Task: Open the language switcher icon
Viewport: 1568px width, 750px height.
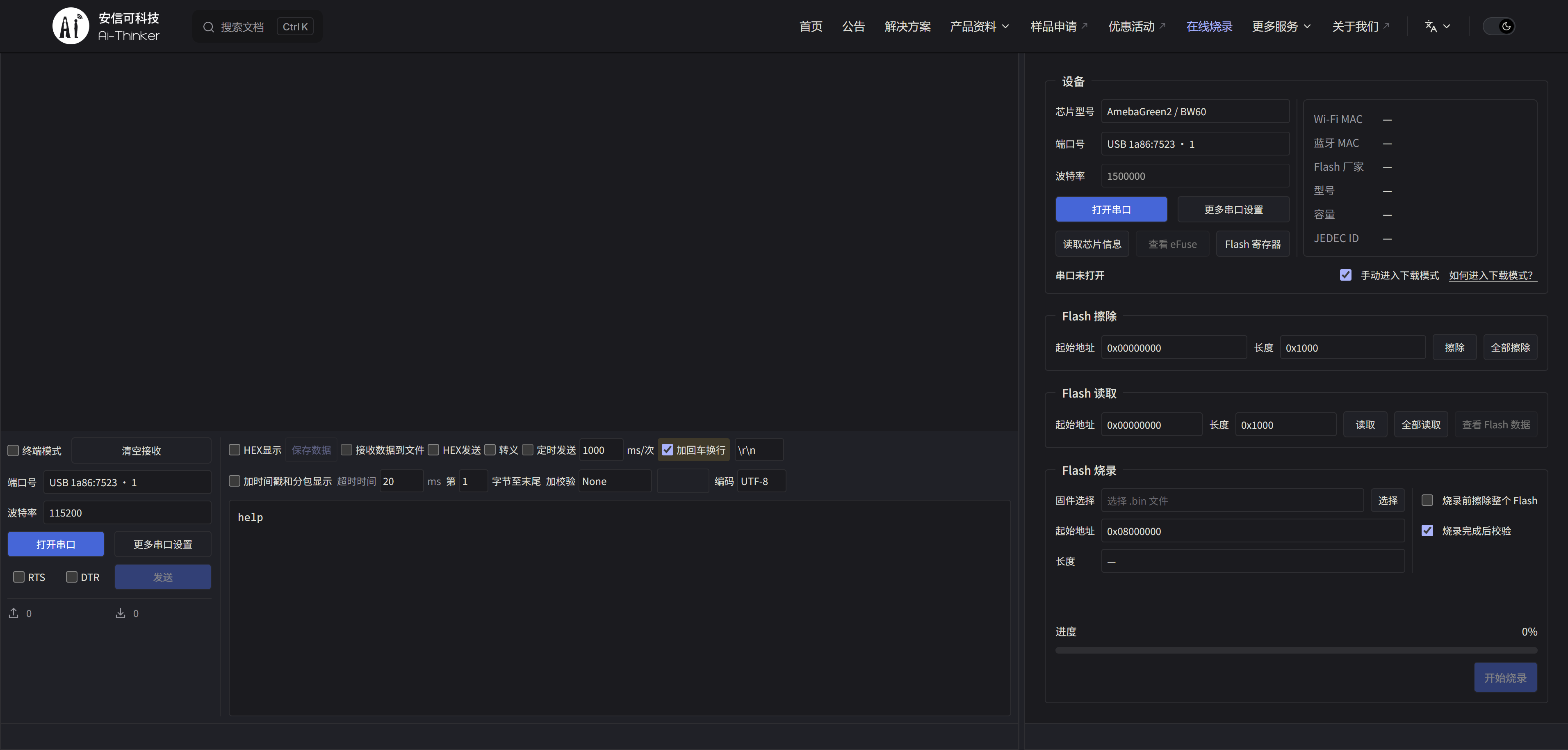Action: coord(1431,26)
